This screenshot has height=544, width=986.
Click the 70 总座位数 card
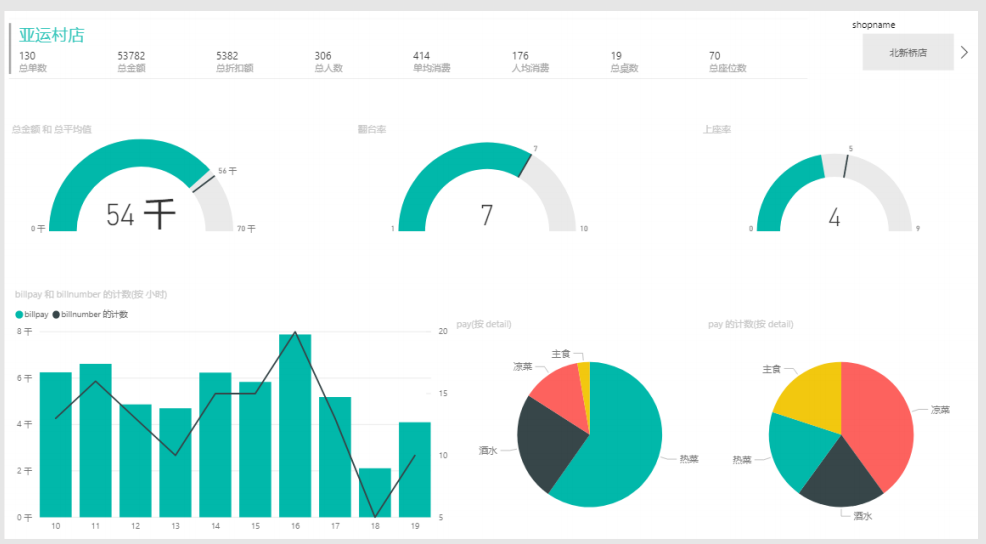(x=728, y=62)
